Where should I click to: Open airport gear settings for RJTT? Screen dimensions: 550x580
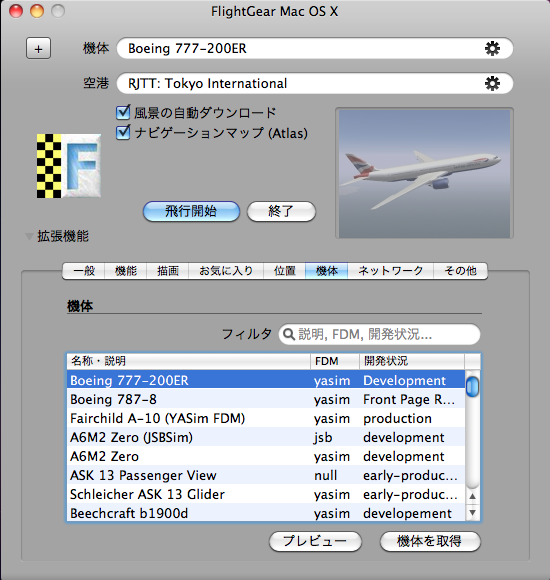[x=492, y=84]
